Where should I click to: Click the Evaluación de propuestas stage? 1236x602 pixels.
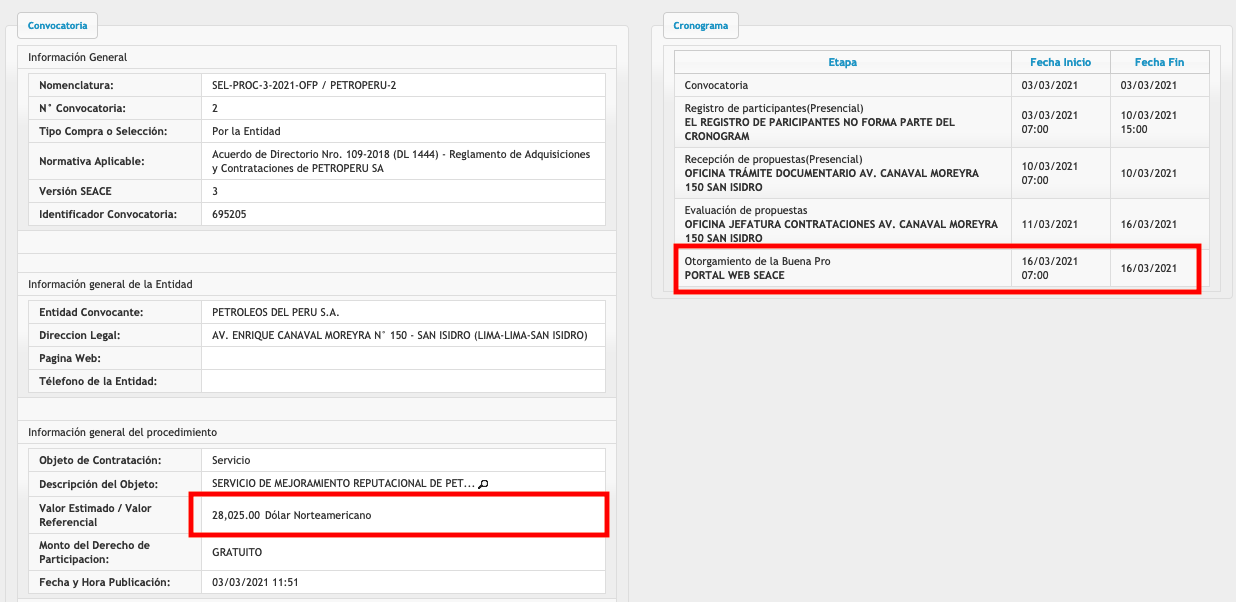(x=746, y=211)
